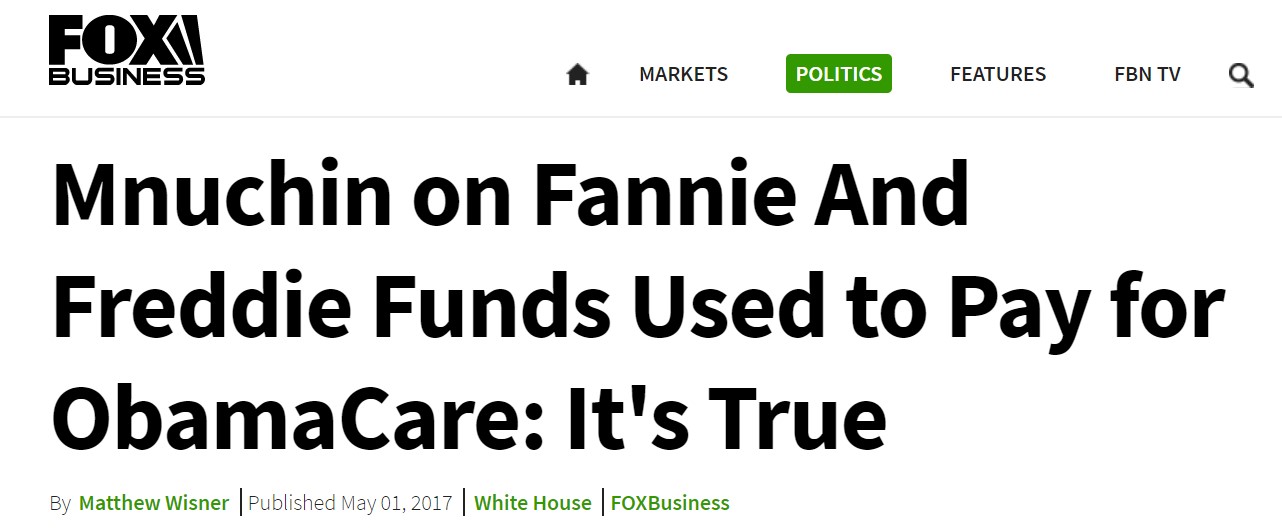Open the Markets section
Viewport: 1282px width, 529px height.
coord(683,74)
